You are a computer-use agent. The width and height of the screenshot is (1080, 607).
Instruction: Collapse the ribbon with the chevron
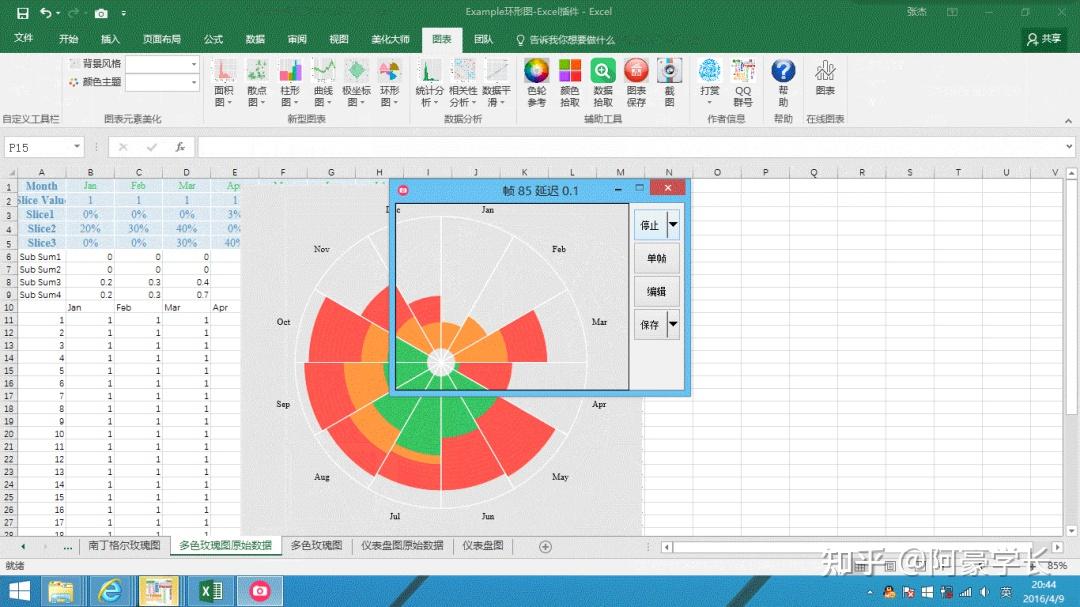[1068, 121]
